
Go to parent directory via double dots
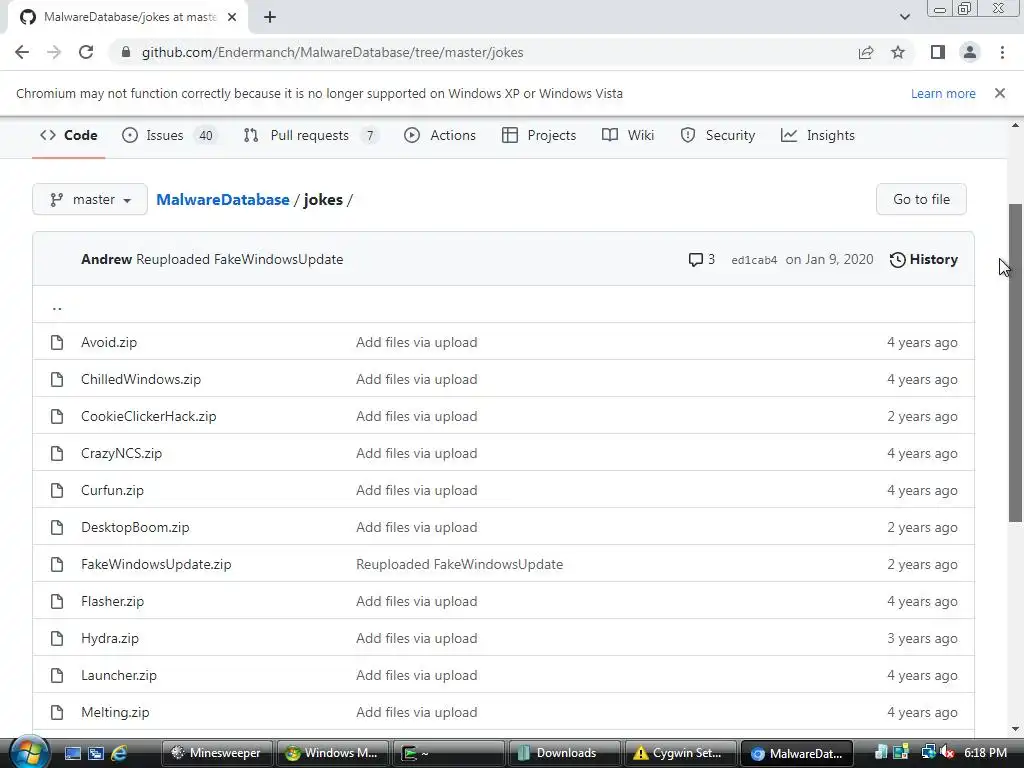(x=57, y=306)
